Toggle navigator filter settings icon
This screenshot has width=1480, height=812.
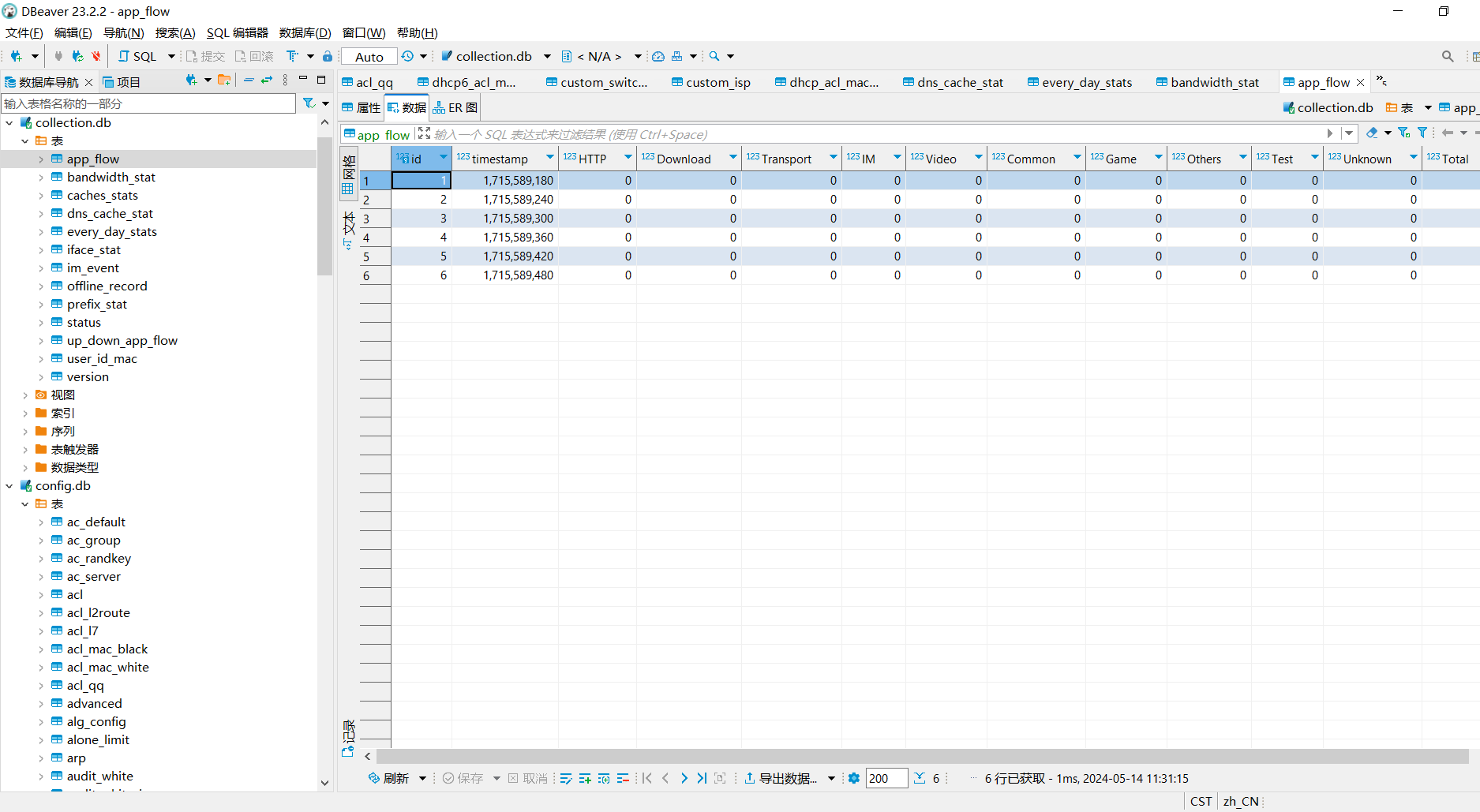coord(309,103)
